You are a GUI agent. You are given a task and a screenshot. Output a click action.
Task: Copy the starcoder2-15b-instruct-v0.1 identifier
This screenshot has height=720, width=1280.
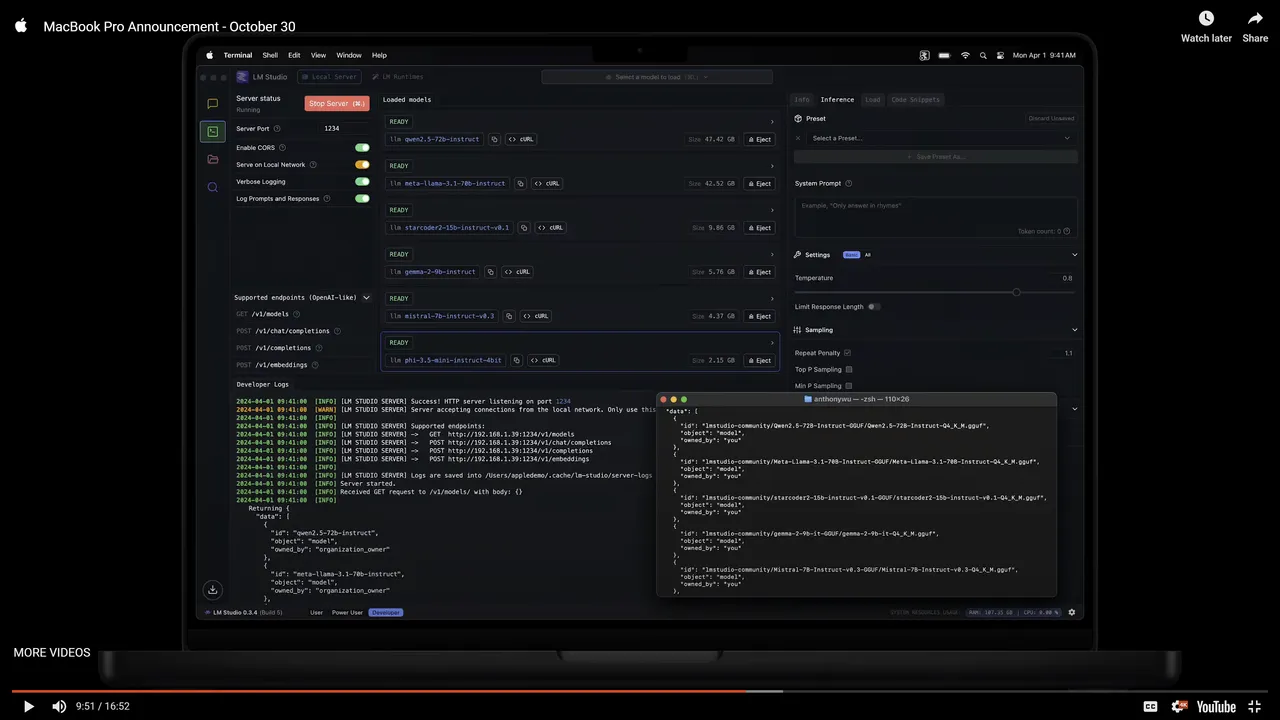pos(524,227)
